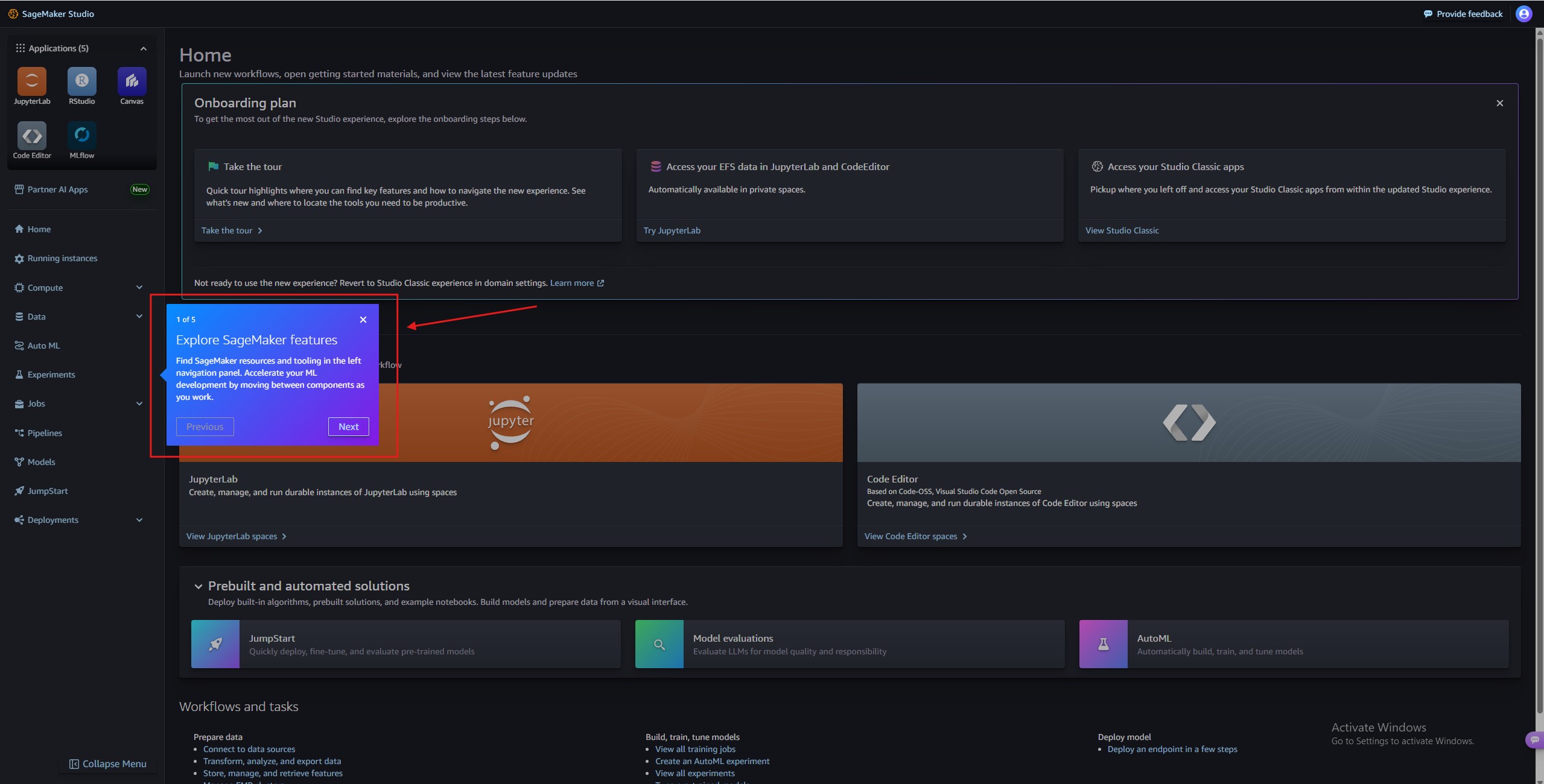Click the Model evaluations magnifier icon

pyautogui.click(x=659, y=644)
